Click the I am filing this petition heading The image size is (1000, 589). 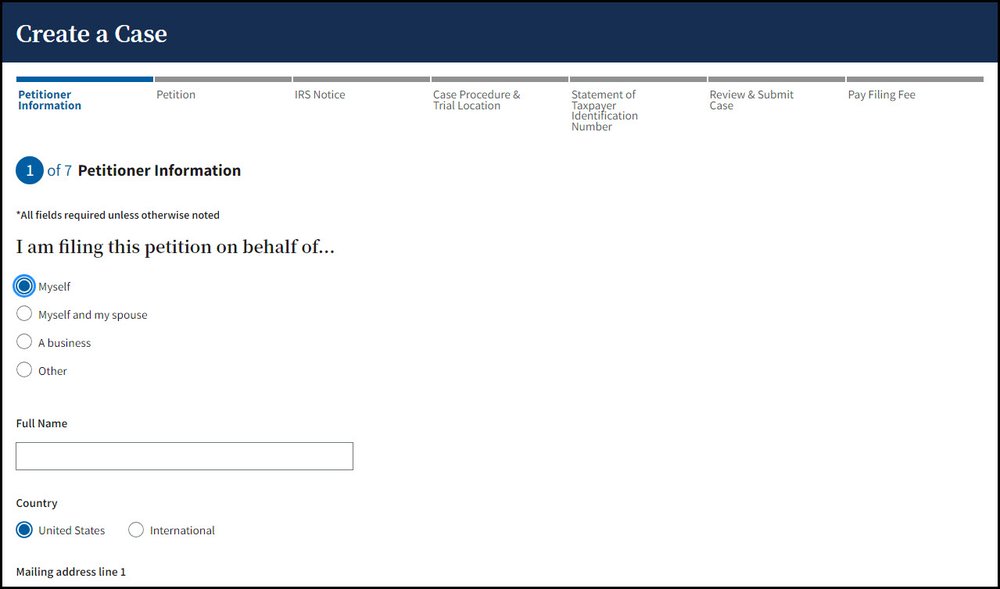[x=175, y=247]
